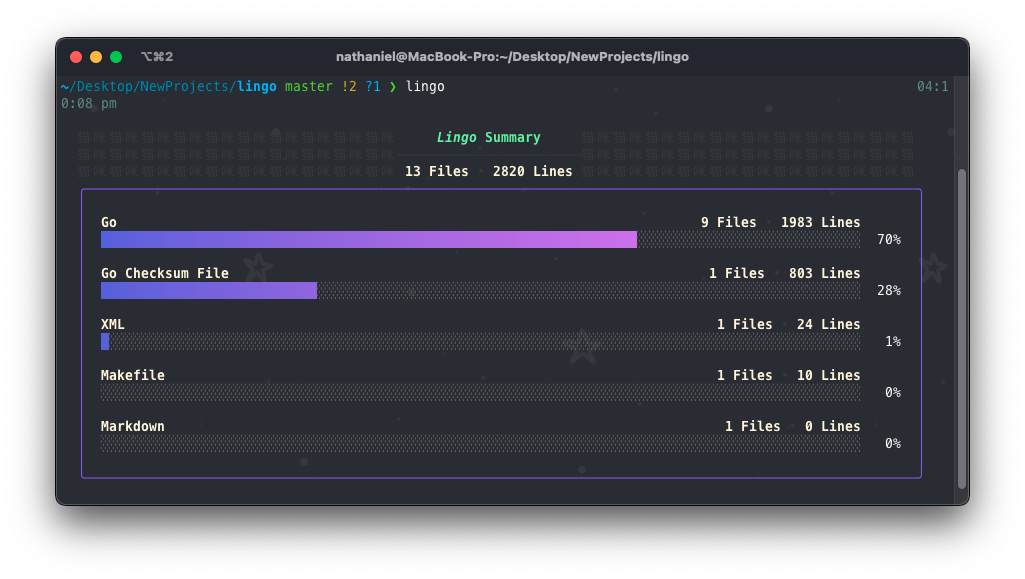Click the XML progress bar fill
Image resolution: width=1025 pixels, height=579 pixels.
[105, 341]
